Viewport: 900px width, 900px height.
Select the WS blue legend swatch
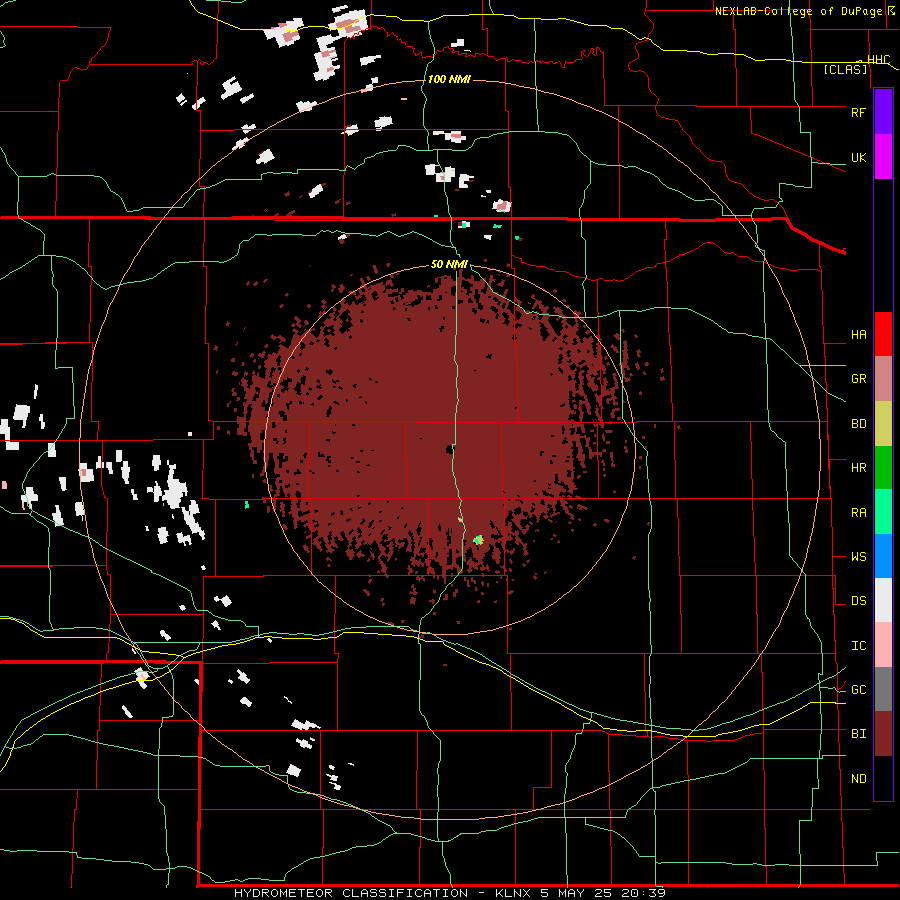tap(883, 556)
